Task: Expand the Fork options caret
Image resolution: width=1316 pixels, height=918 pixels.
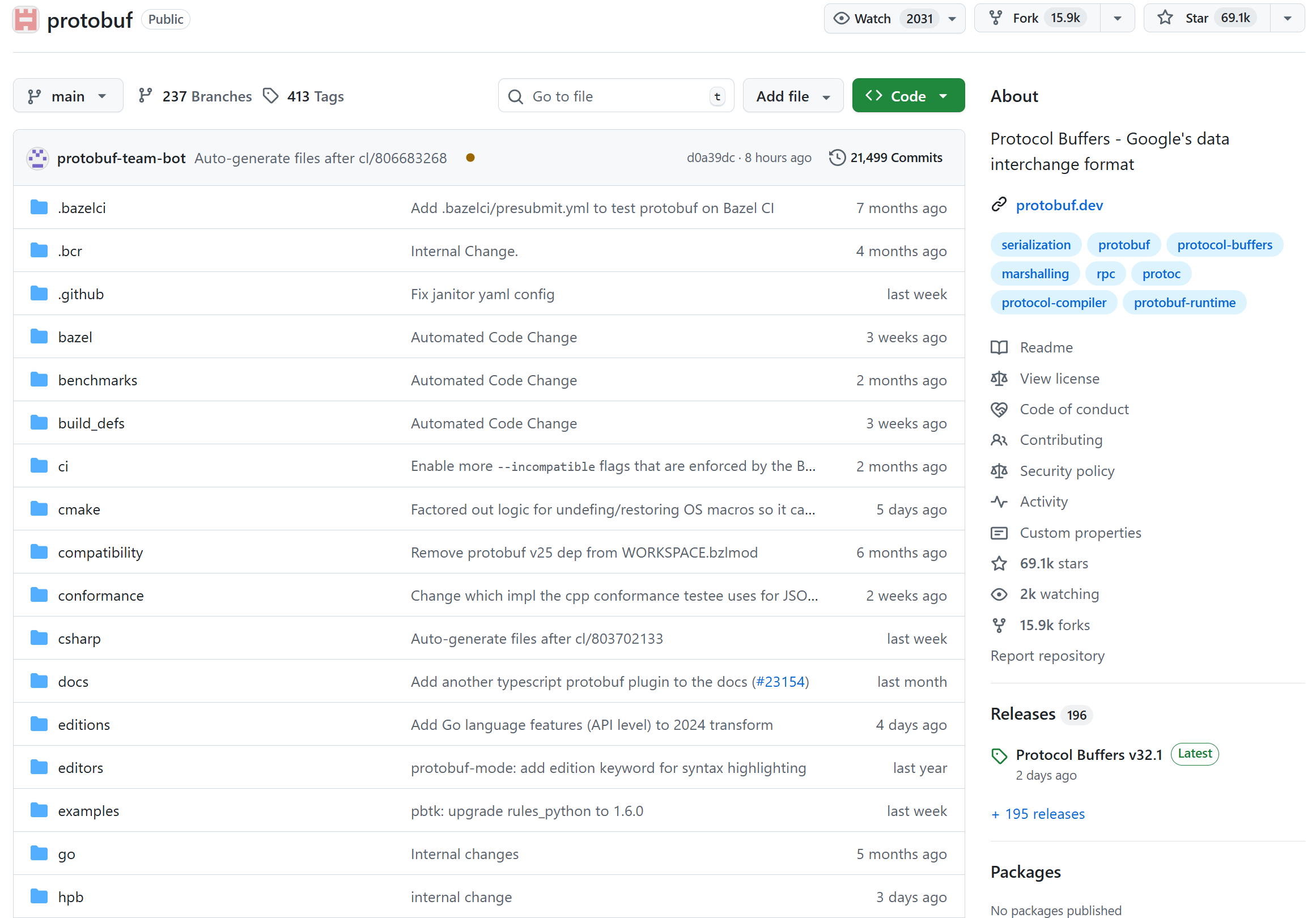Action: 1117,18
